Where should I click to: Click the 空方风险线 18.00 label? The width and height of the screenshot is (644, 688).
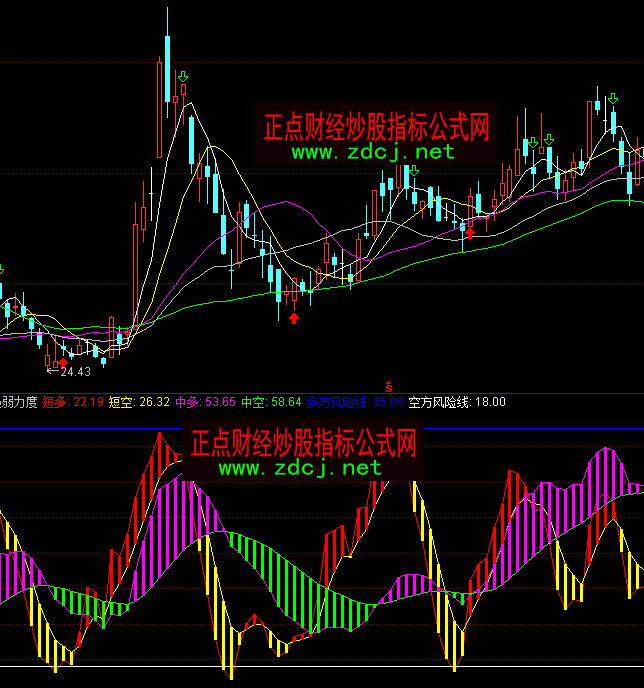[457, 402]
